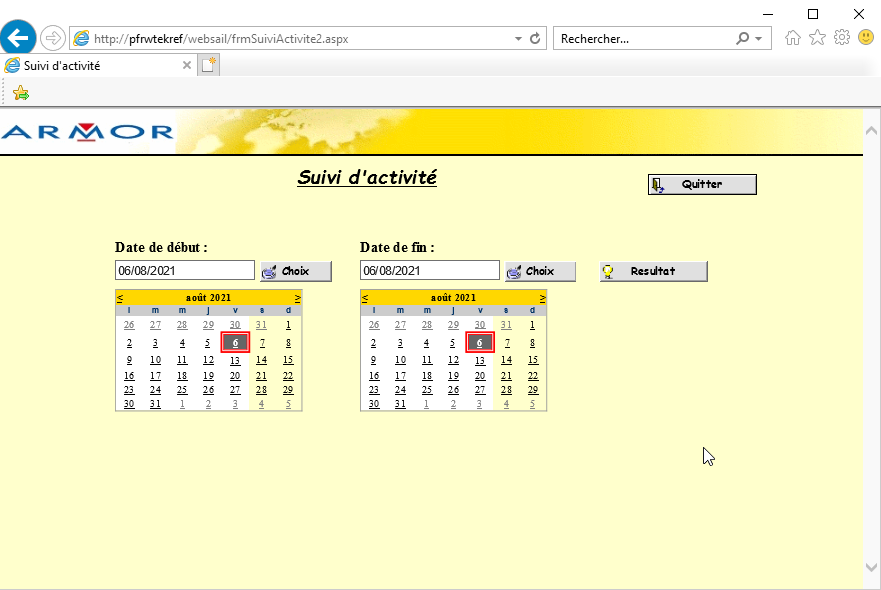Select the Suivi d'activité tab
Screen dimensions: 881x590
[98, 65]
